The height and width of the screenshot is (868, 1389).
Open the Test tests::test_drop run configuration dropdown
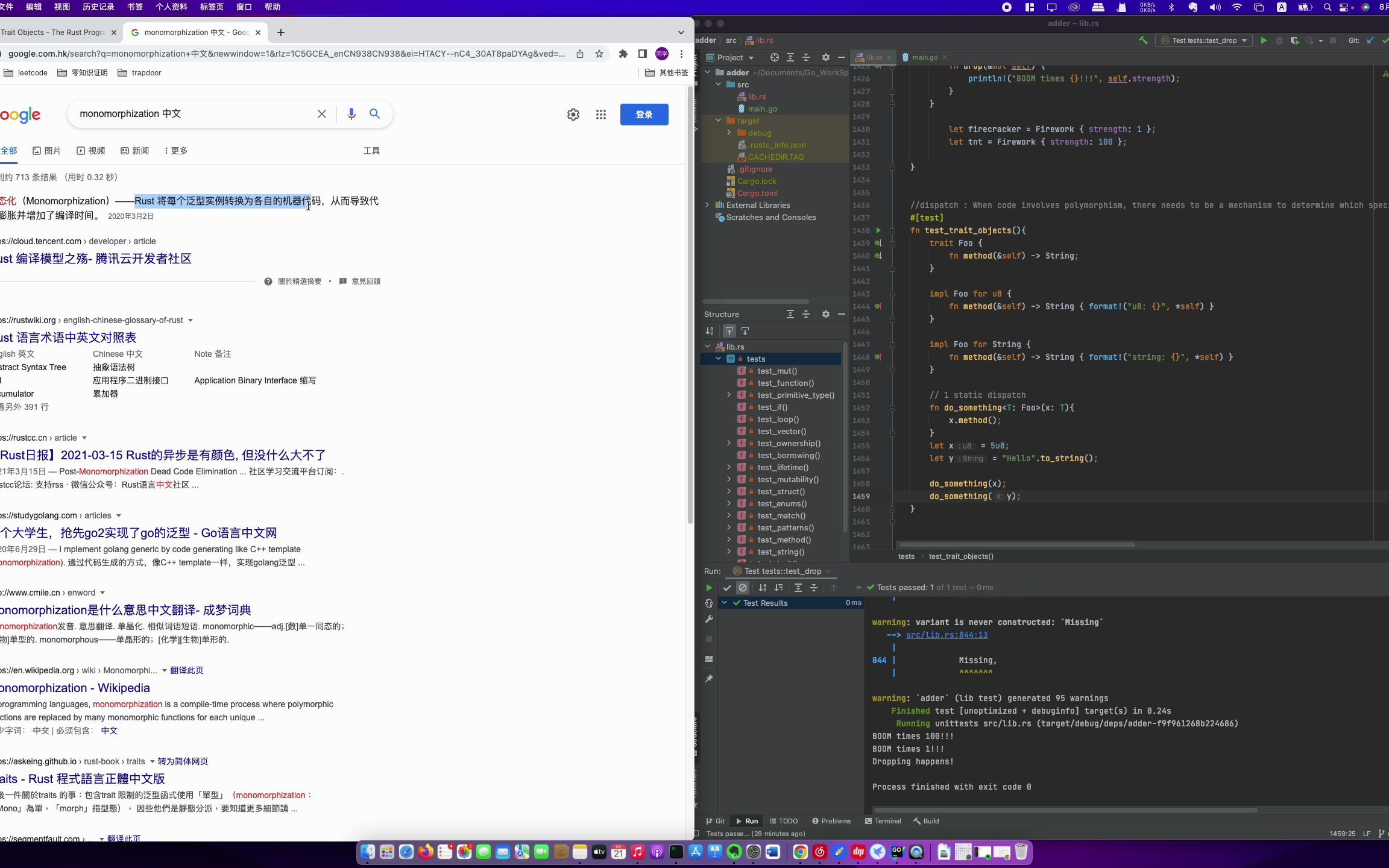1204,40
